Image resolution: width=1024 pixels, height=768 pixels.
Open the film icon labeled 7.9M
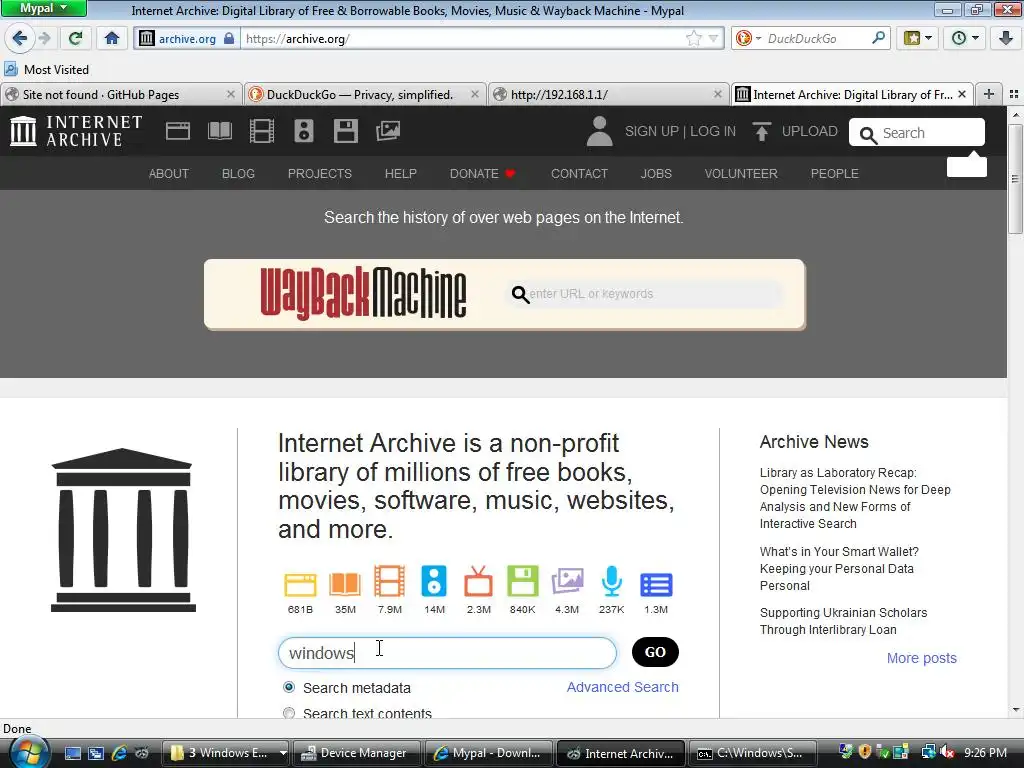[389, 581]
